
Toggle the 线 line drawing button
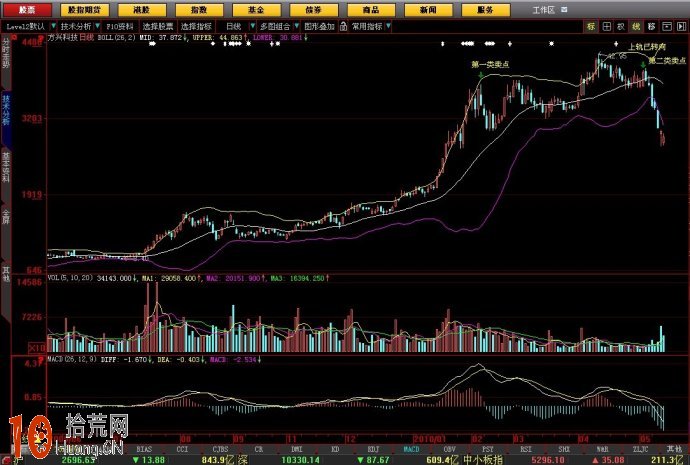coord(636,26)
